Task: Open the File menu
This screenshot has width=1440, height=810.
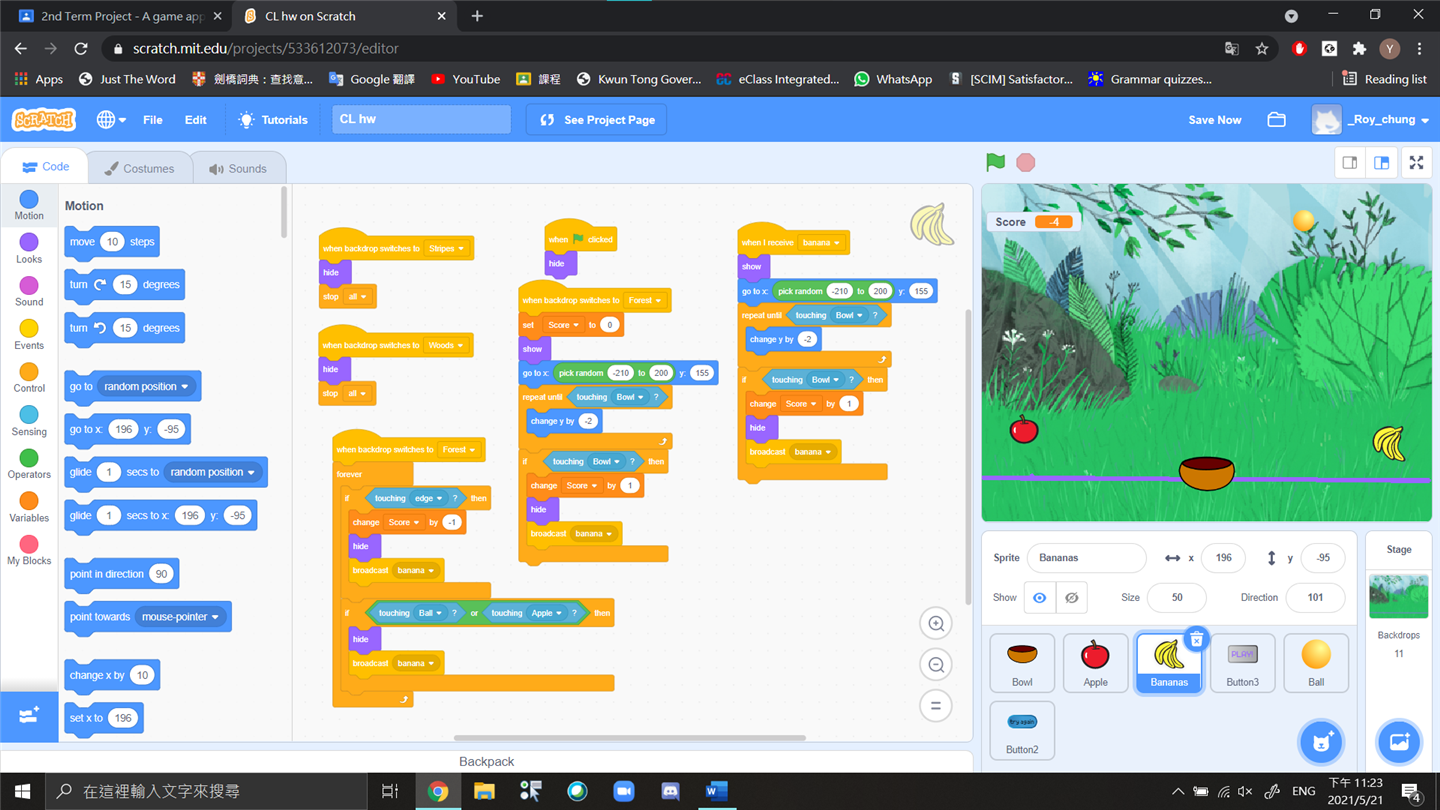Action: [x=153, y=120]
